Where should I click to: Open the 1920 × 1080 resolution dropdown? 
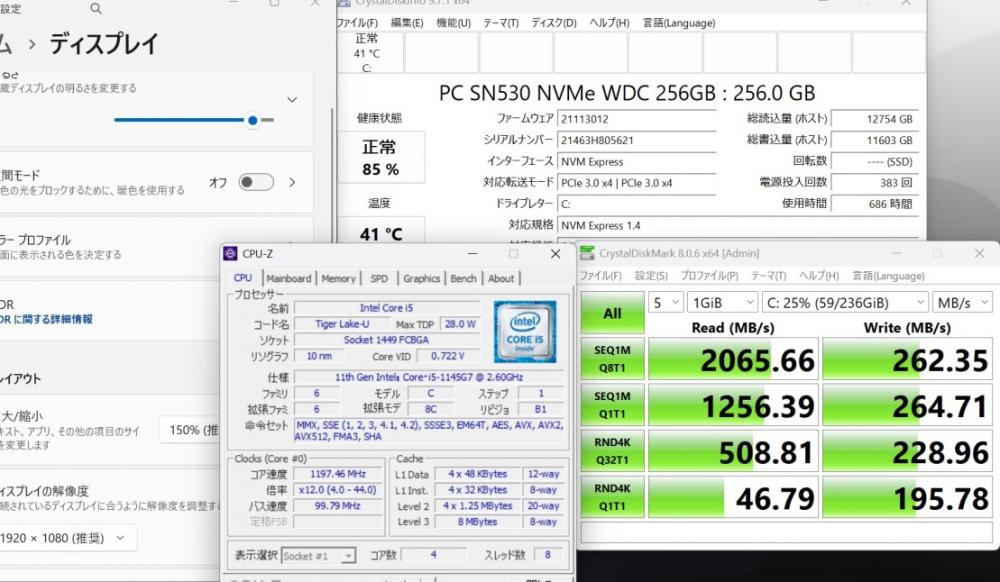[x=67, y=538]
